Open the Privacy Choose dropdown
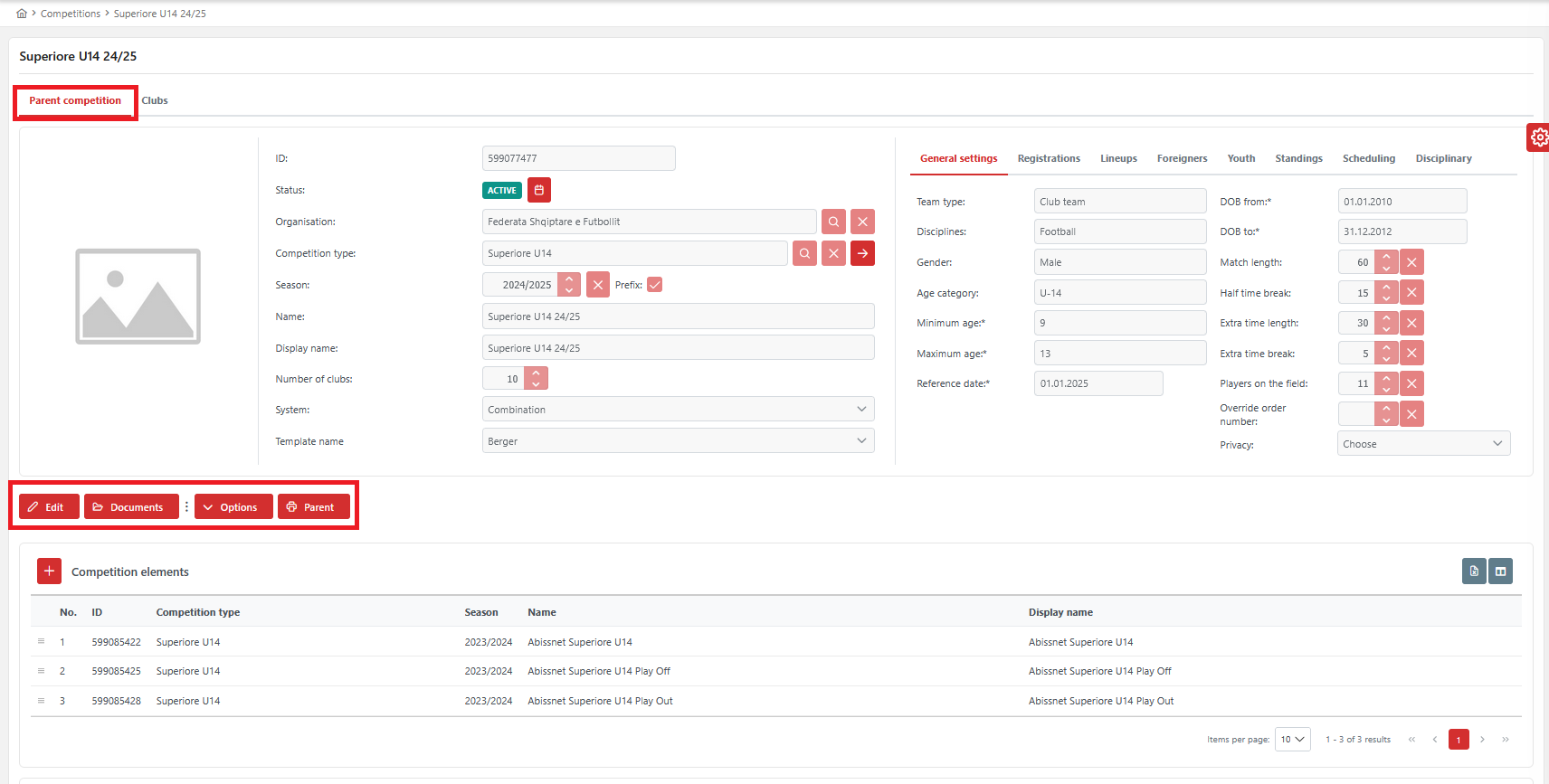 tap(1423, 444)
